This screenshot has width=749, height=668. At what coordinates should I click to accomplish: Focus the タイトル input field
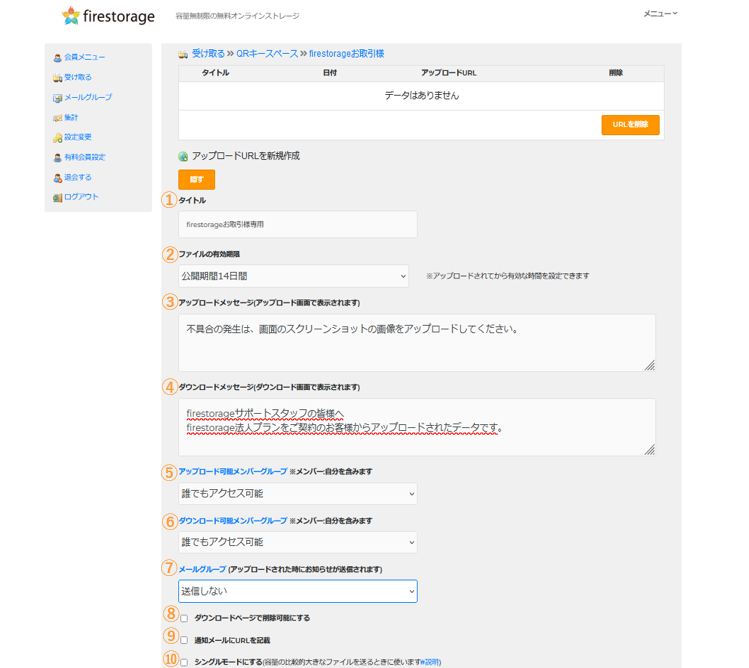click(x=298, y=225)
